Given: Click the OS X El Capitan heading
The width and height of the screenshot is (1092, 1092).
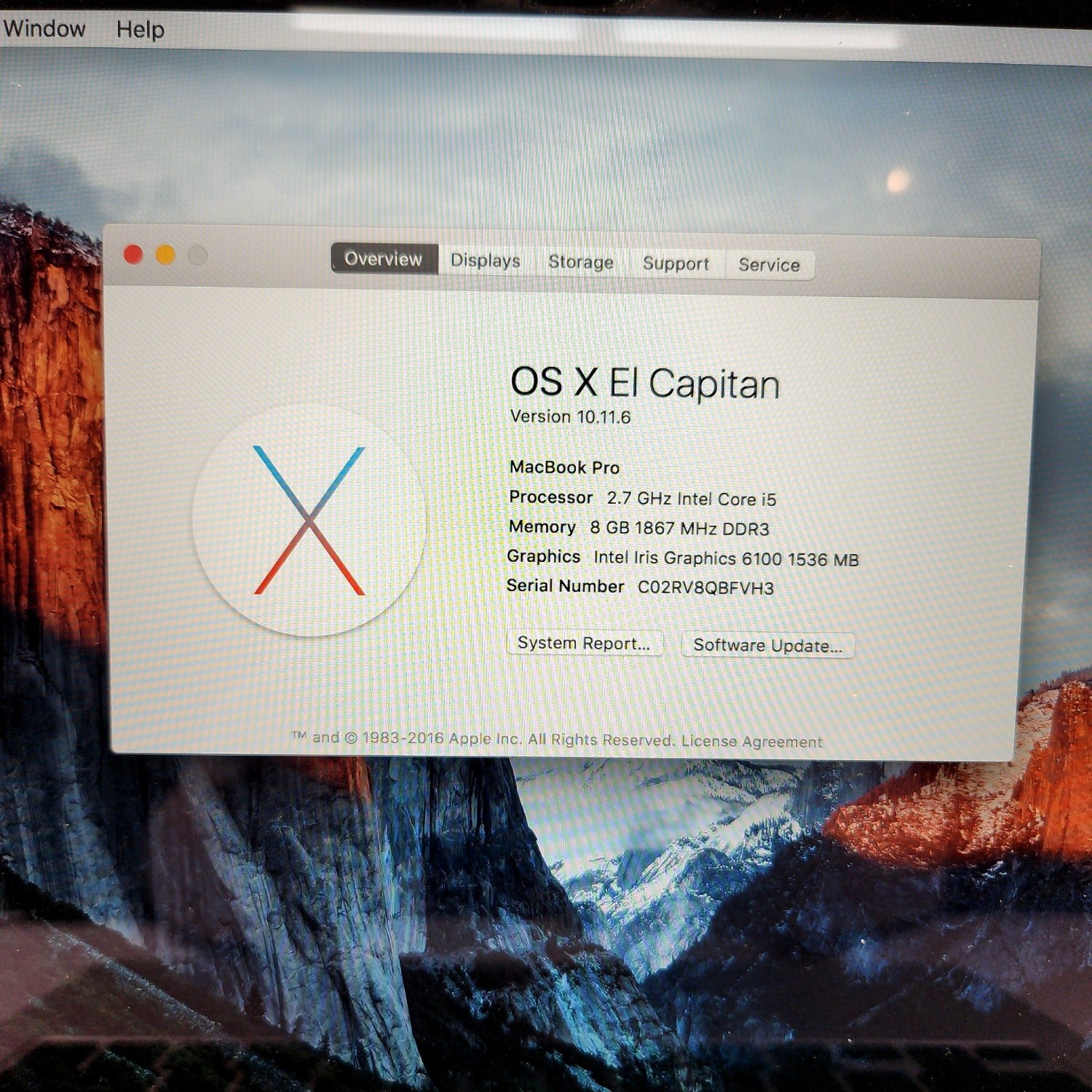Looking at the screenshot, I should tap(644, 383).
